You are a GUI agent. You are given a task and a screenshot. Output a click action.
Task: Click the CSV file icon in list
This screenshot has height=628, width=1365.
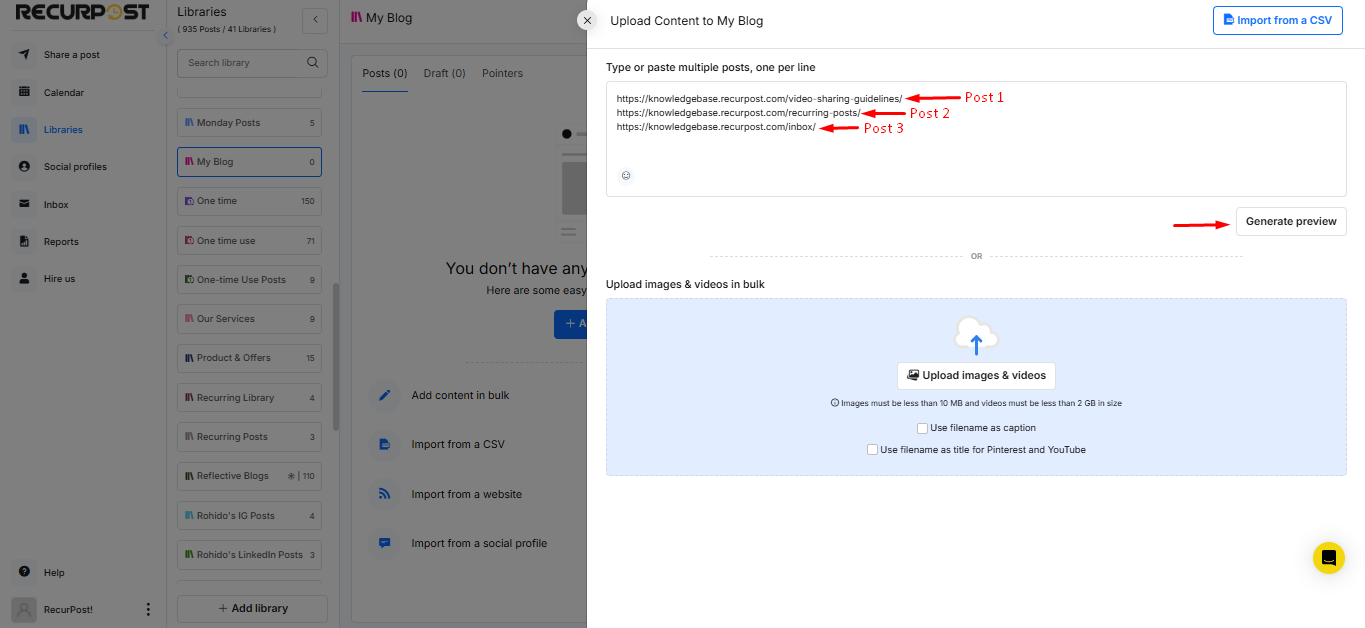pos(384,444)
